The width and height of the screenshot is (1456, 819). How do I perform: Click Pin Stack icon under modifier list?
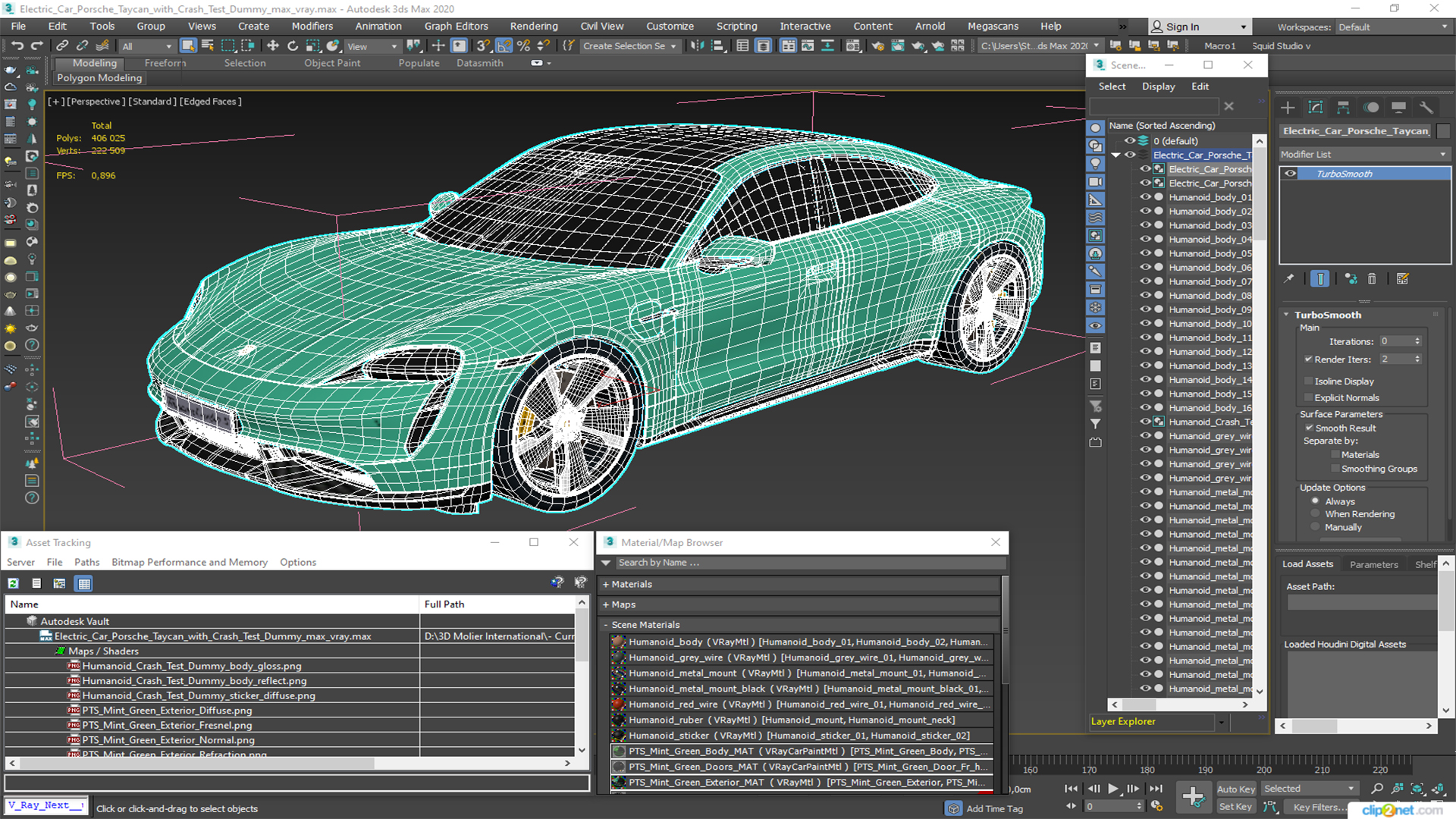click(1288, 279)
